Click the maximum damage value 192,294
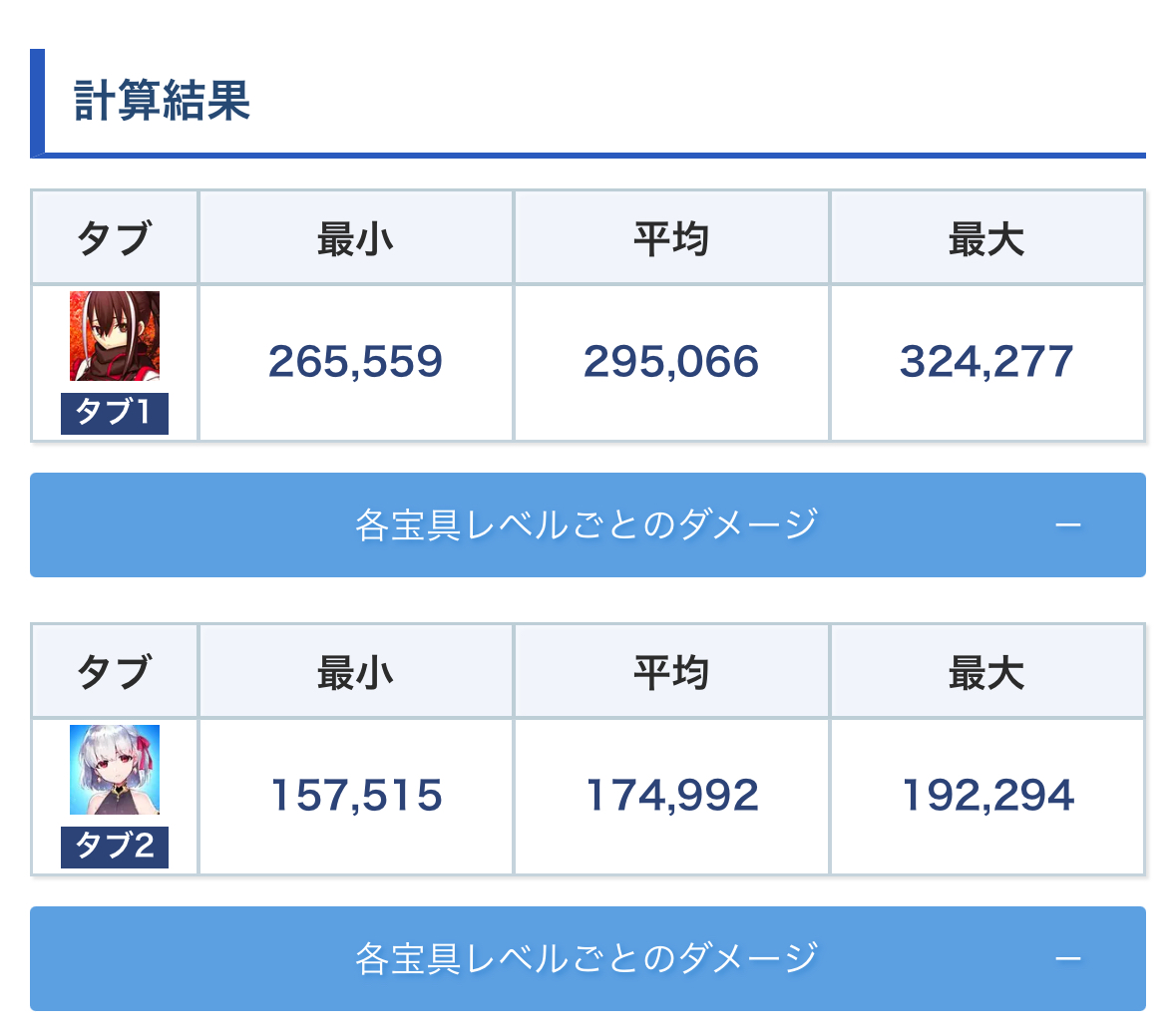The image size is (1176, 1031). [987, 796]
